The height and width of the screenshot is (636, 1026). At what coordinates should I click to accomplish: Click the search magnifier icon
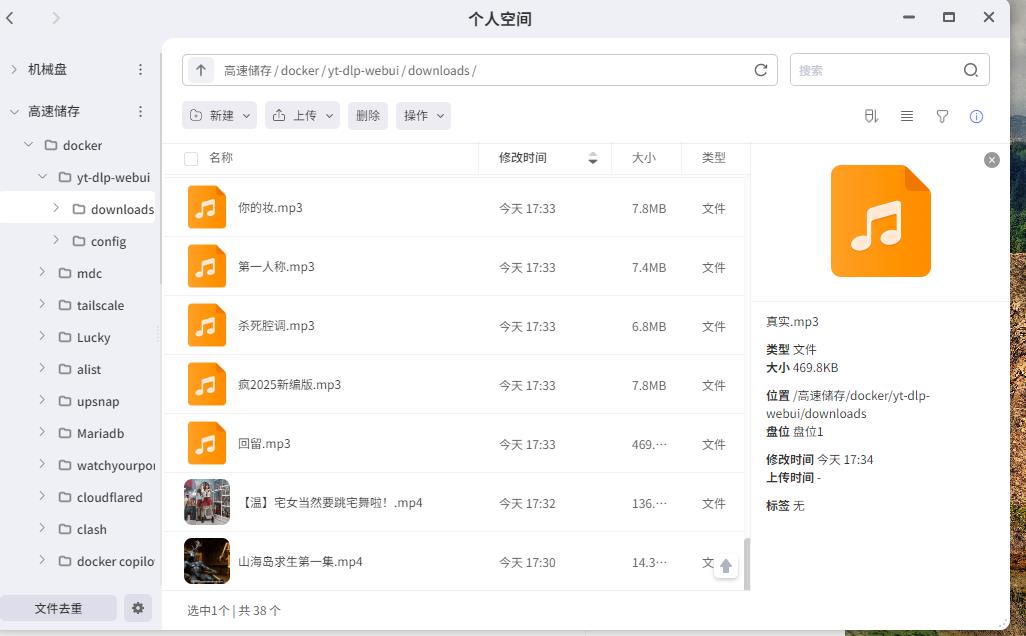click(x=971, y=70)
